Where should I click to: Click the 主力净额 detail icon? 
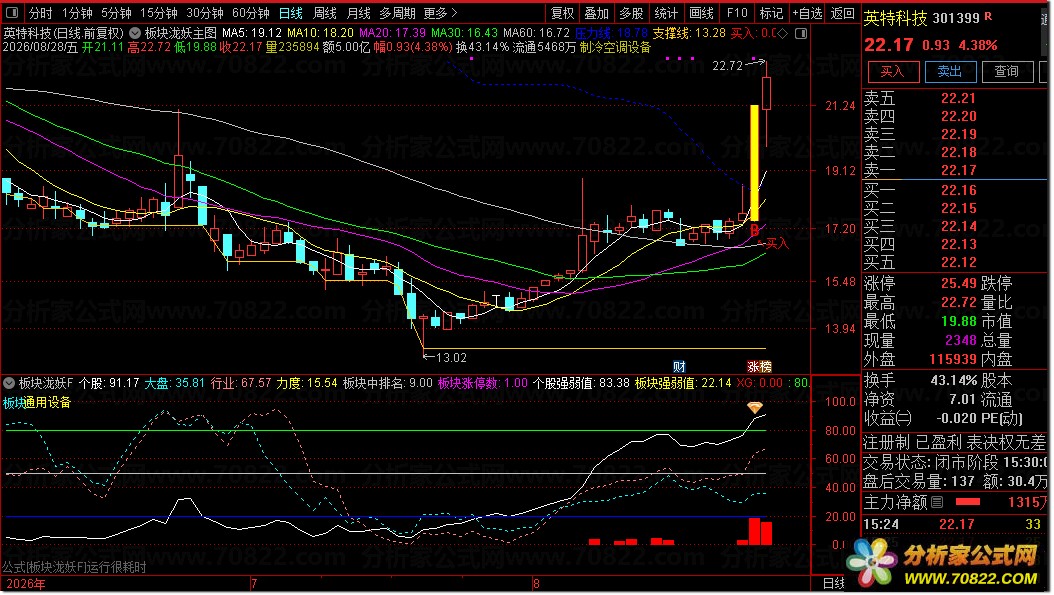point(937,502)
